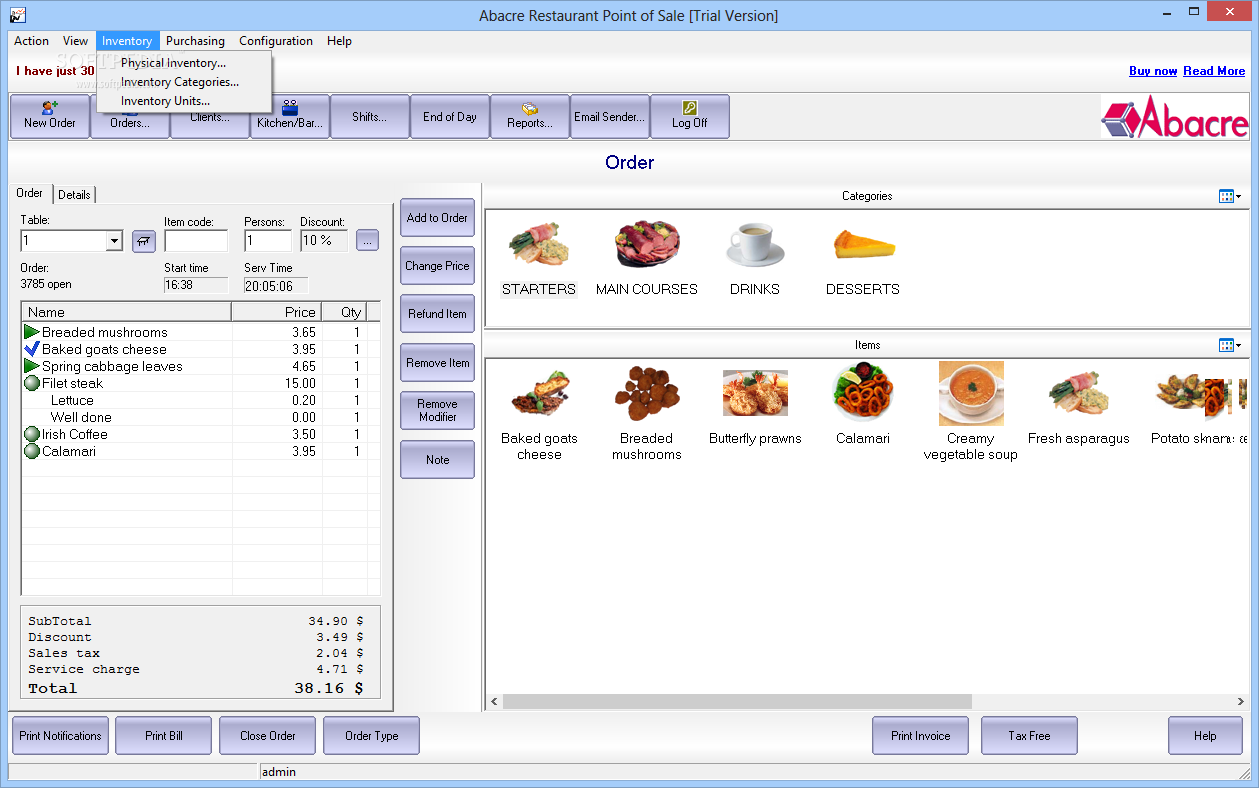
Task: Click the Note button
Action: 437,460
